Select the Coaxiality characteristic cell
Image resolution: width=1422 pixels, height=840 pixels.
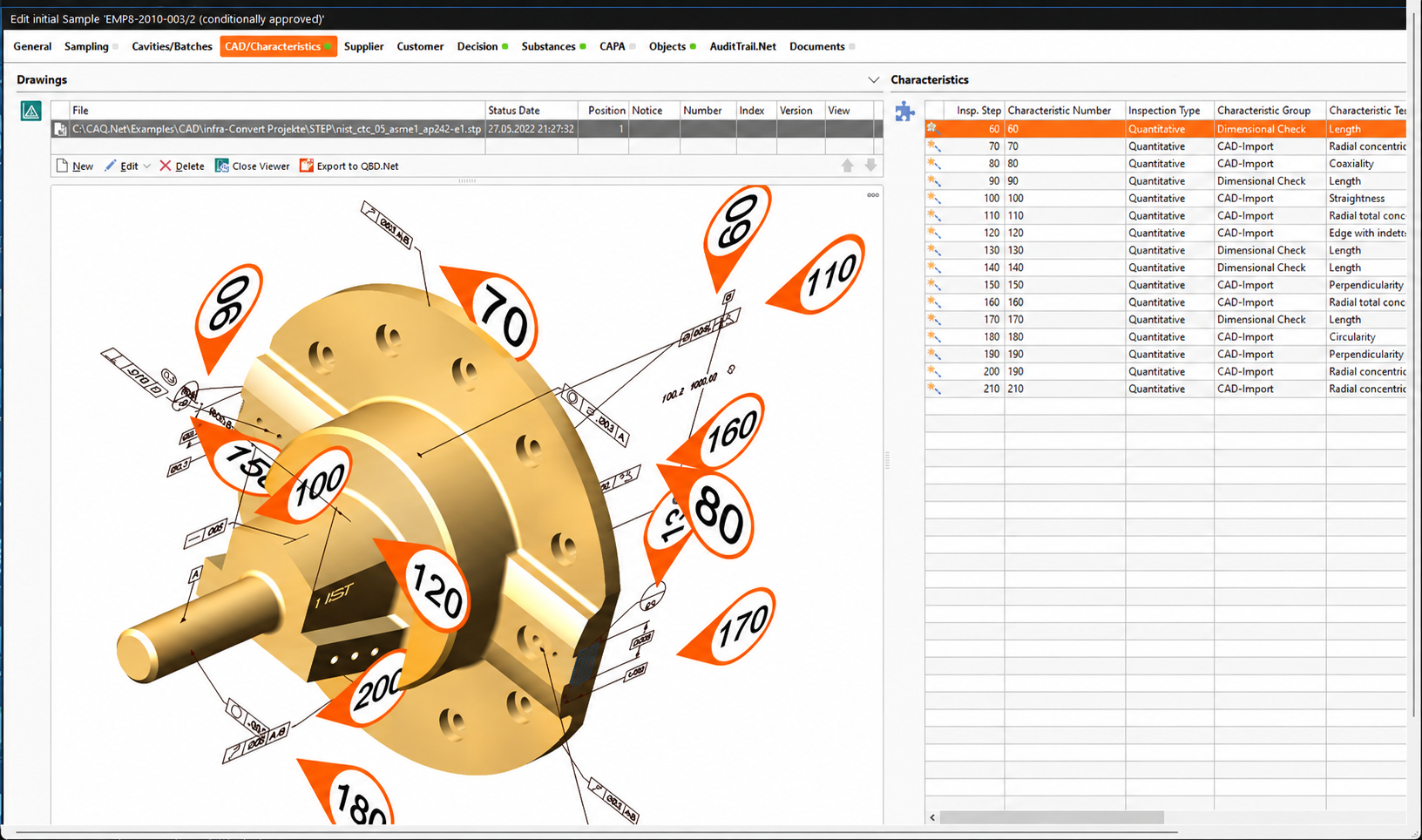click(1366, 163)
